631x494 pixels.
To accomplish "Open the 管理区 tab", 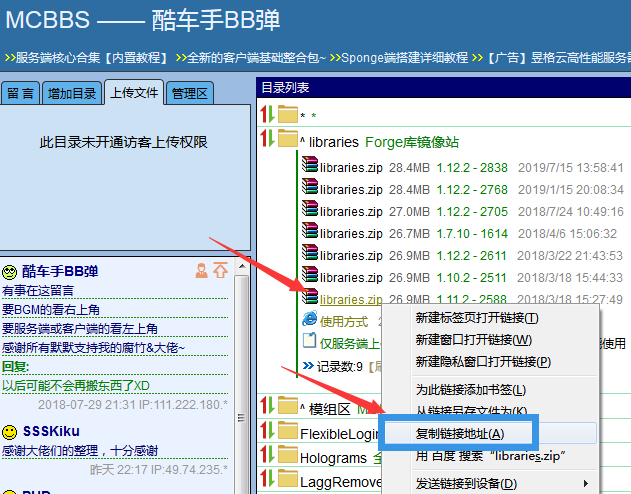I will [x=189, y=93].
